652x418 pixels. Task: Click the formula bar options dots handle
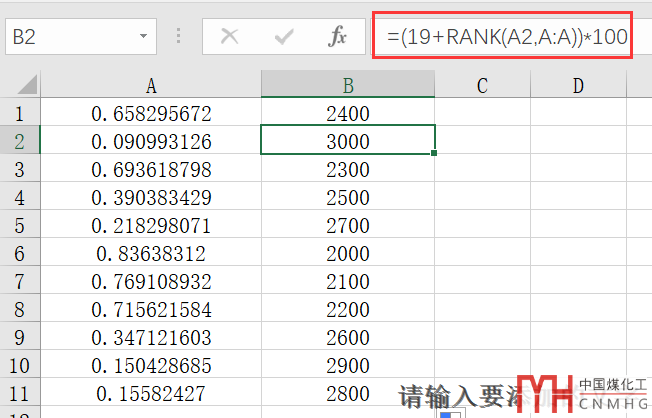[178, 36]
